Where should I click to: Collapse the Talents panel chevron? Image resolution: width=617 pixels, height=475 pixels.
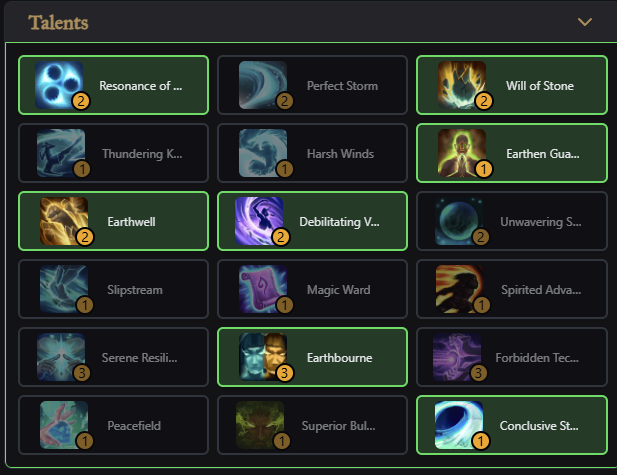585,22
